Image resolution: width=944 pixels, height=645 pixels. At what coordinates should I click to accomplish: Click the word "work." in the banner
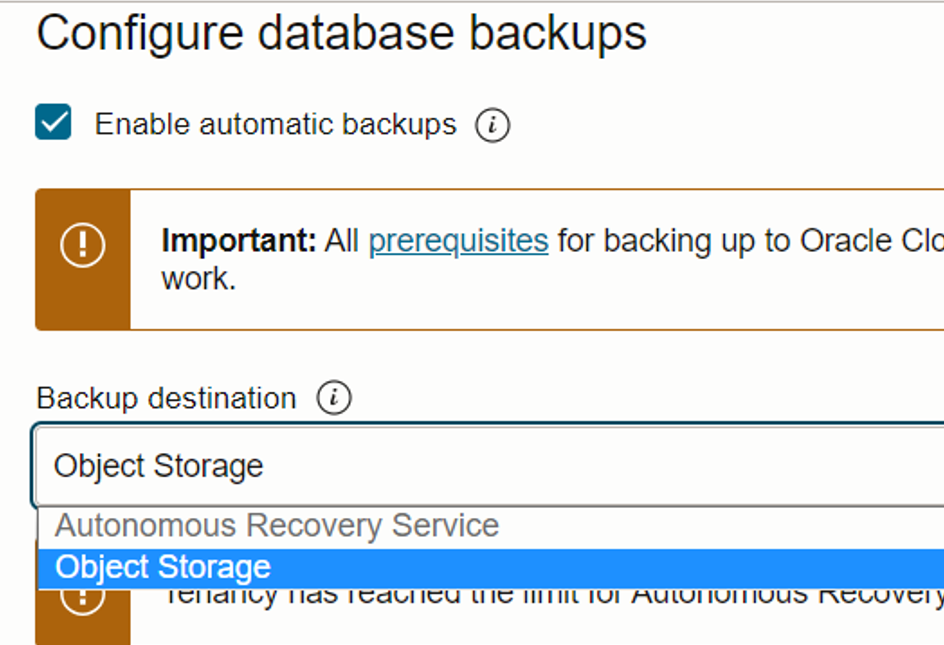point(198,278)
